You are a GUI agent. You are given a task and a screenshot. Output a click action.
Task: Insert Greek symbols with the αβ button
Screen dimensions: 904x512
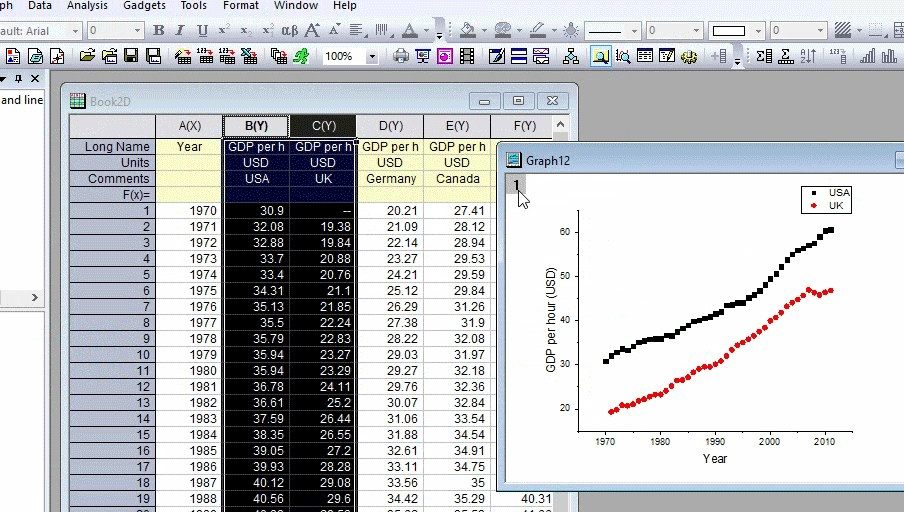(x=290, y=31)
